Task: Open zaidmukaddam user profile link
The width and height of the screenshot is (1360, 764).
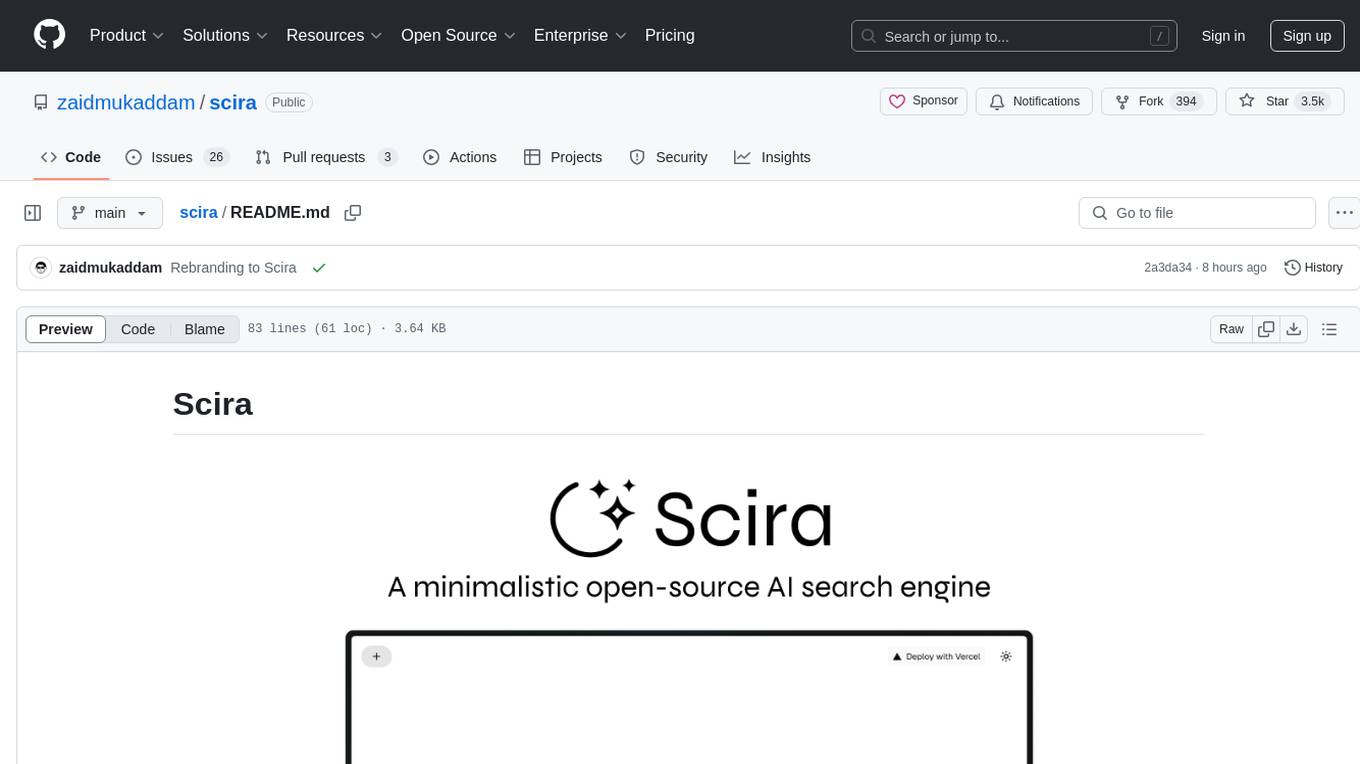Action: tap(126, 102)
